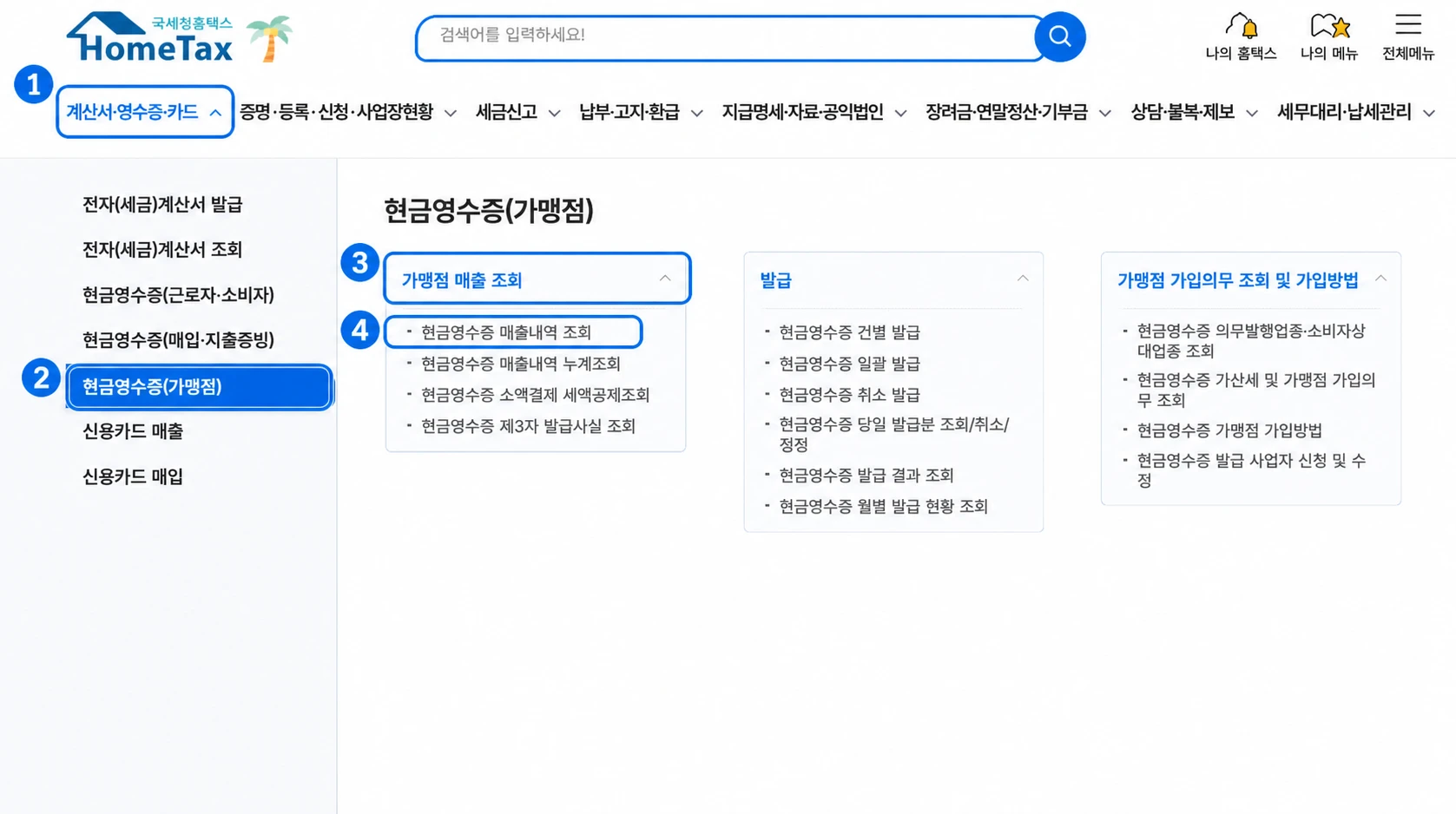Open 증명·등록·신청·사업장현황 menu
Screen dimensions: 1456x814
(347, 112)
